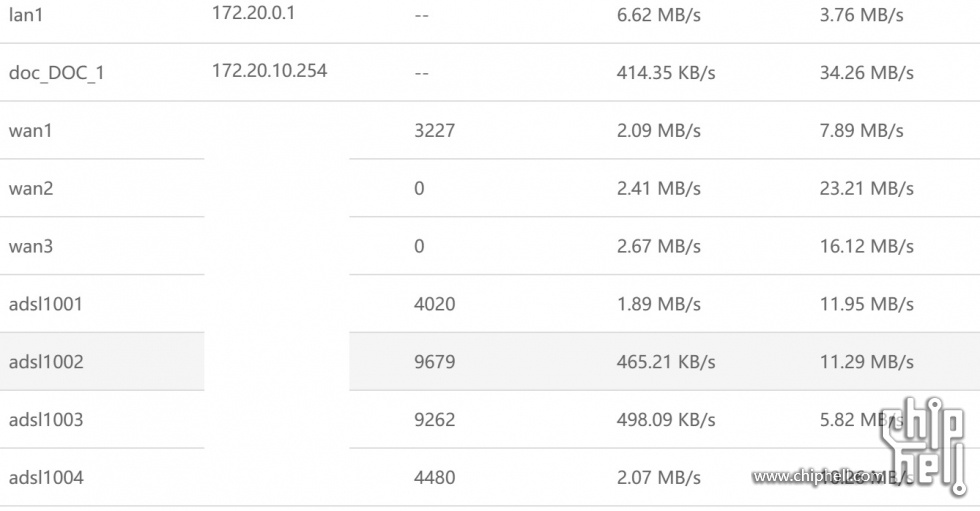Select the wan3 interface name
The image size is (980, 511).
(31, 246)
